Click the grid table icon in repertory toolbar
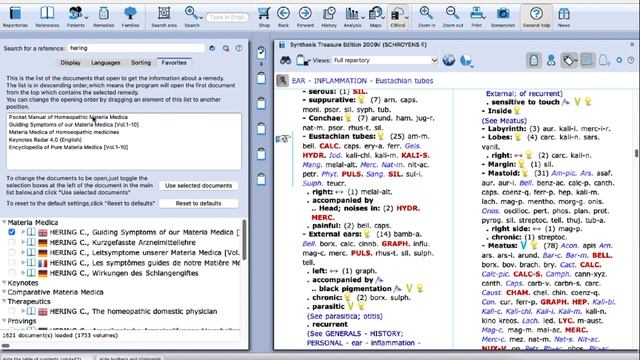Viewport: 640px width, 360px height. pyautogui.click(x=587, y=60)
